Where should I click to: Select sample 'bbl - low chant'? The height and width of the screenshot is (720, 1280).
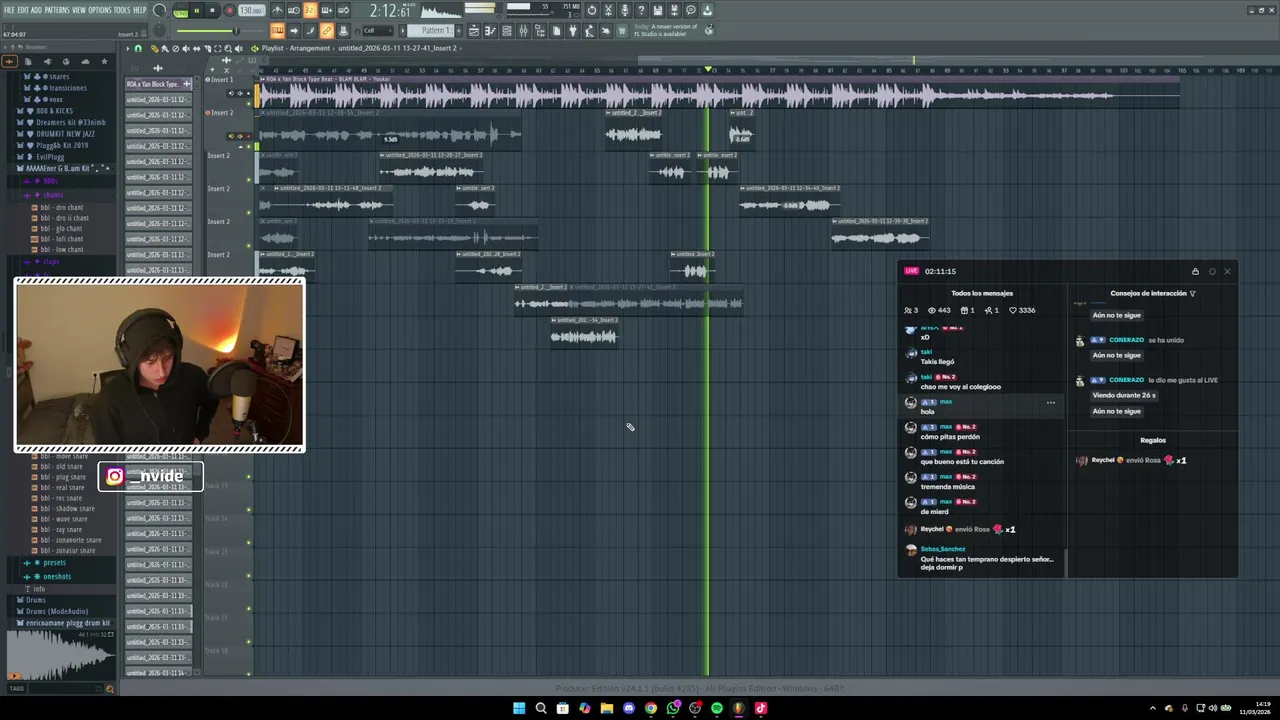pyautogui.click(x=62, y=250)
